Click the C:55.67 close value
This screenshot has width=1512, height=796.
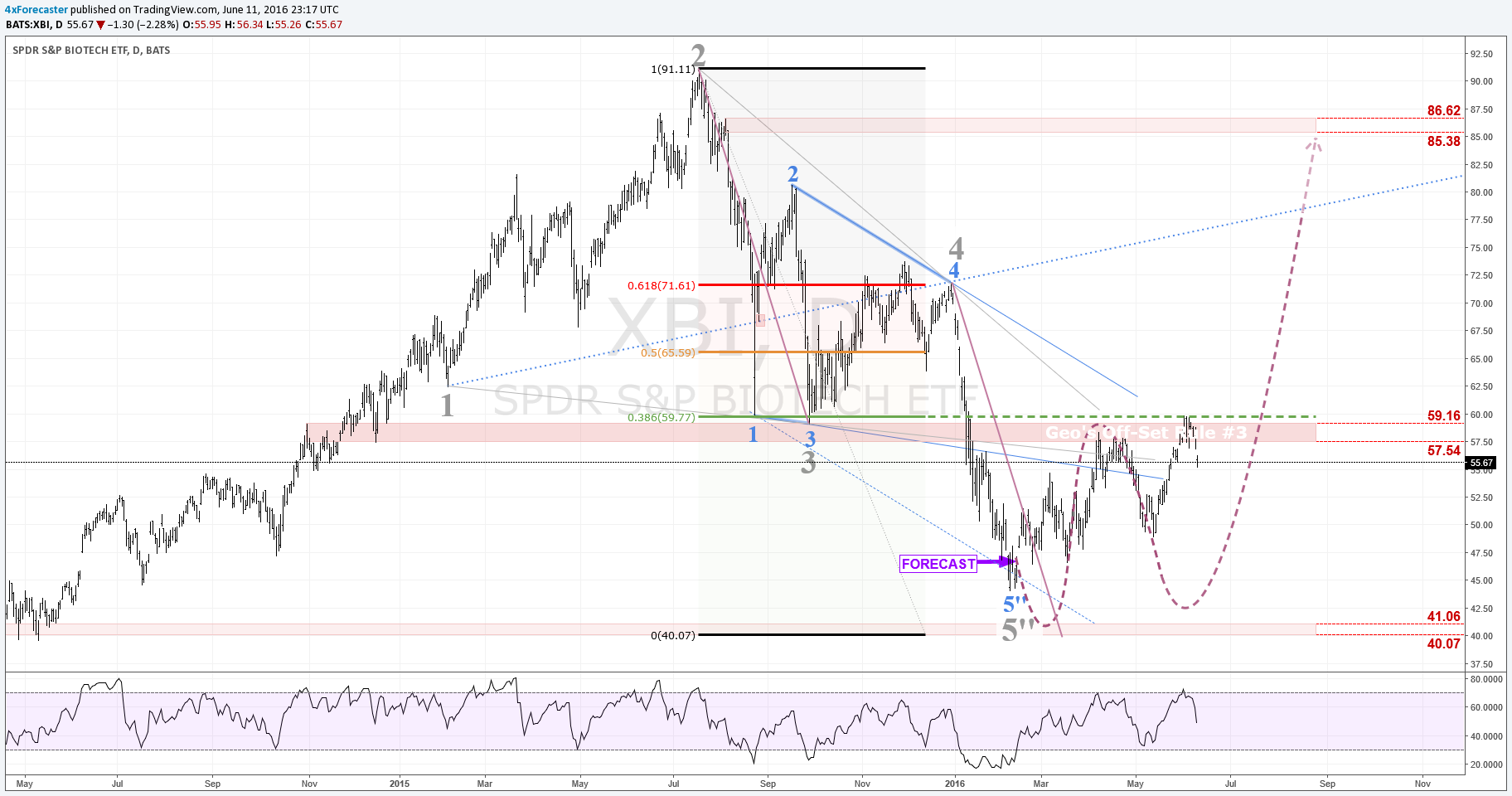[323, 25]
